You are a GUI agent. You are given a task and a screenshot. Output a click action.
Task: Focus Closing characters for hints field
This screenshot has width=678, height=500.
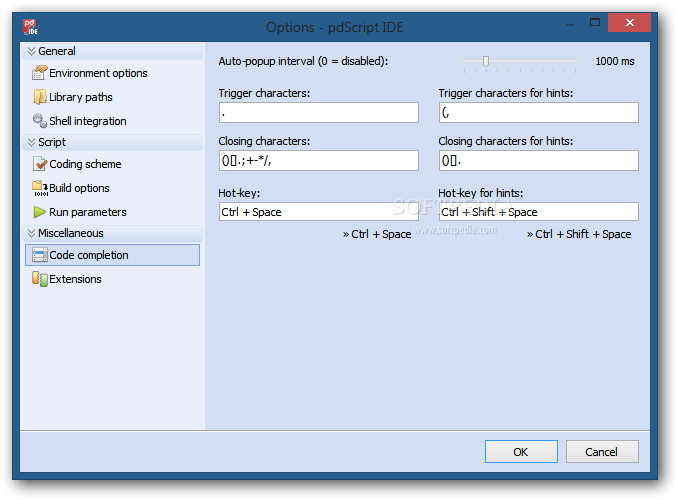pos(539,160)
